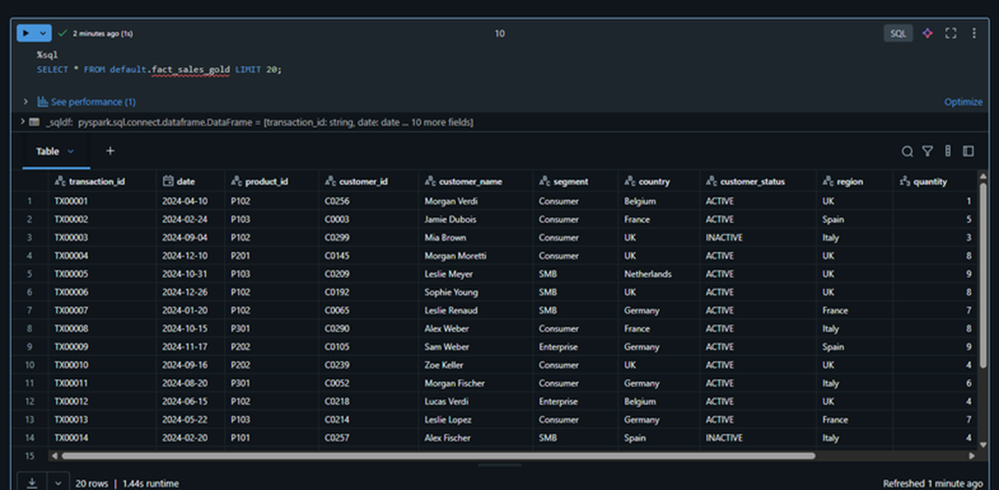The height and width of the screenshot is (490, 999).
Task: Click in the SQL query editor line
Action: [x=159, y=69]
